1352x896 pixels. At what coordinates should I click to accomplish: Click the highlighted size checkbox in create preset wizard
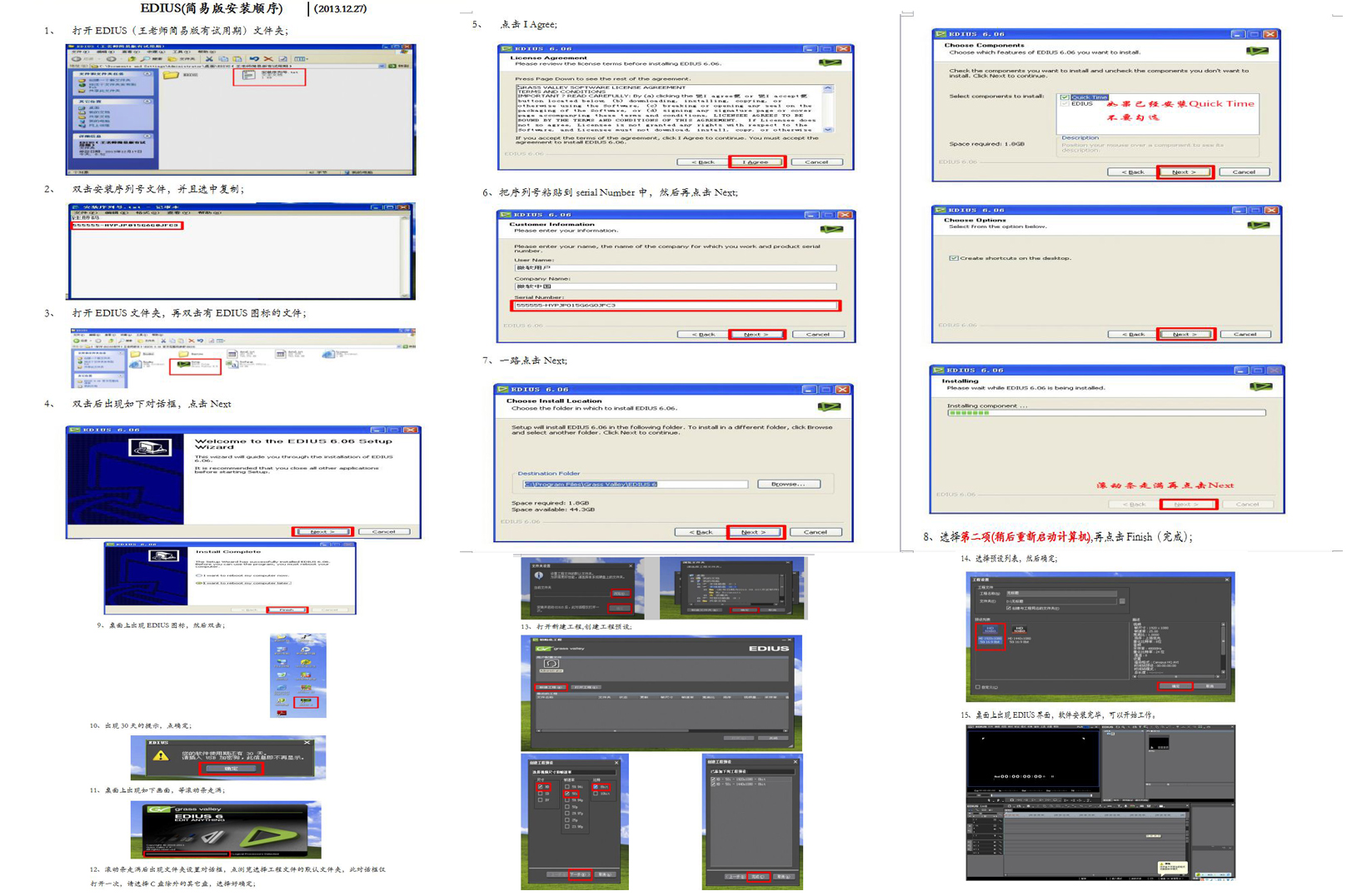coord(541,786)
